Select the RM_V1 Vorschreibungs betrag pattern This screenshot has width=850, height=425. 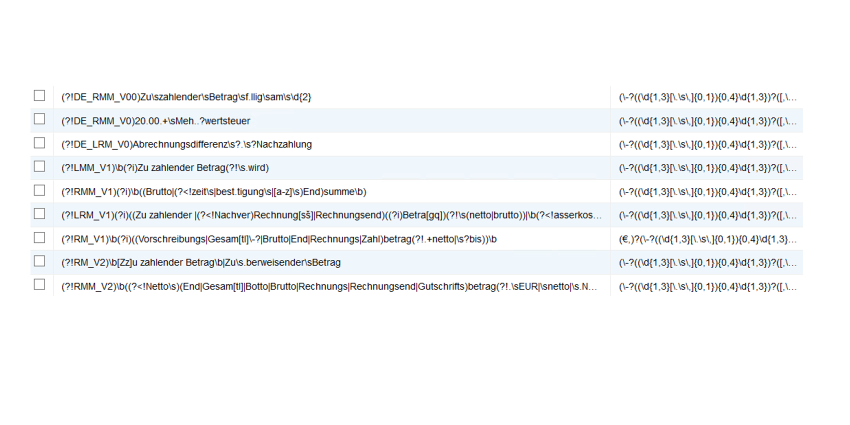pos(279,239)
